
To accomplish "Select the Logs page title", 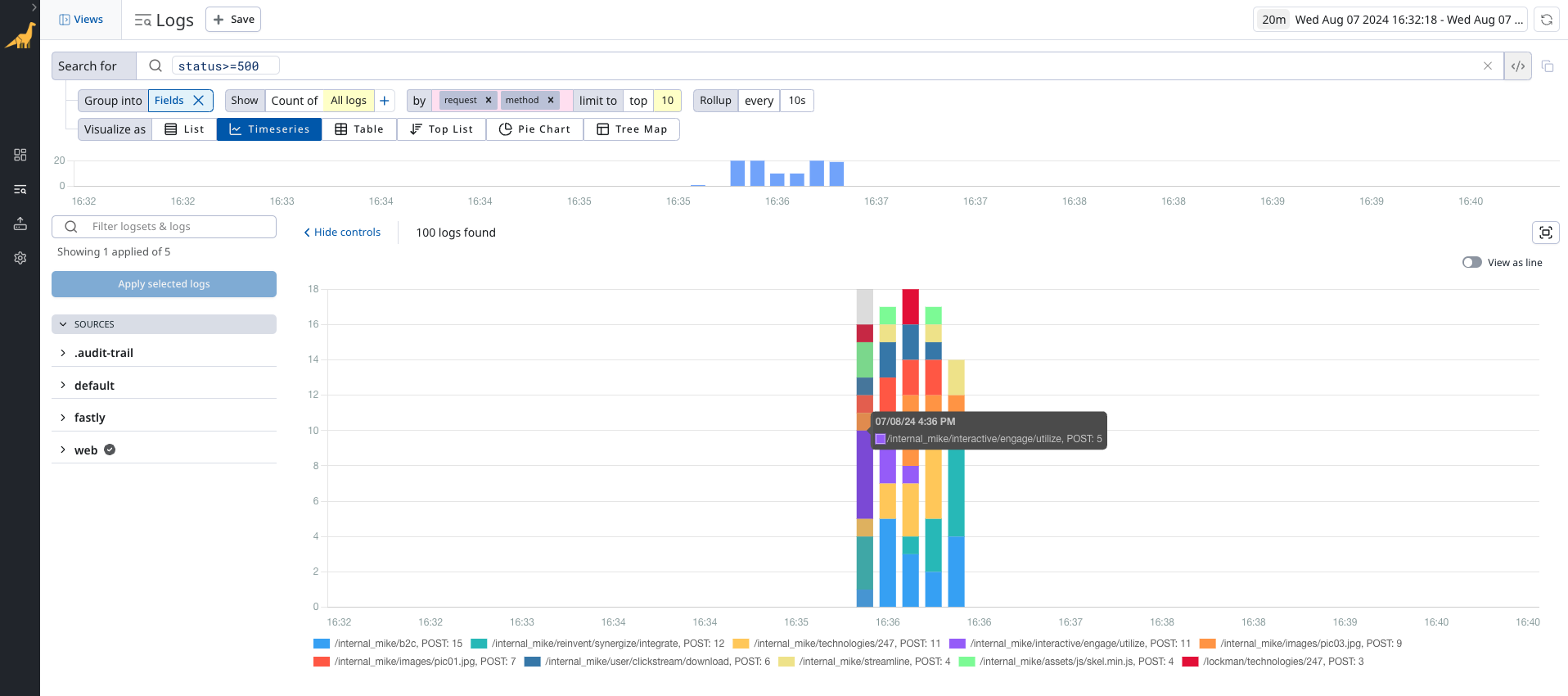I will click(174, 20).
